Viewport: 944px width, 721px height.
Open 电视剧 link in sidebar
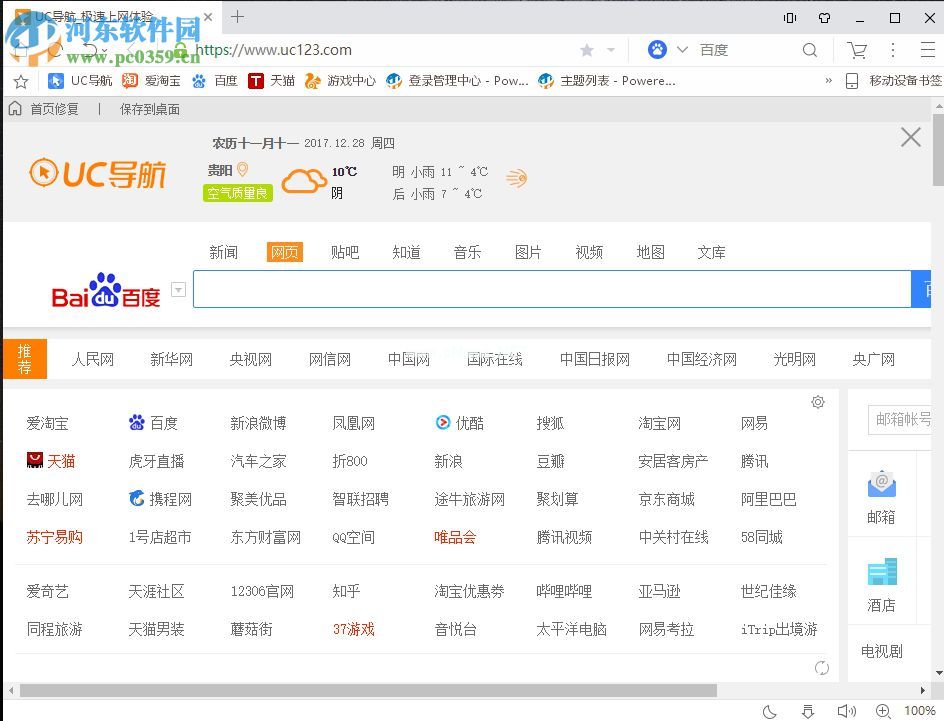click(x=881, y=651)
